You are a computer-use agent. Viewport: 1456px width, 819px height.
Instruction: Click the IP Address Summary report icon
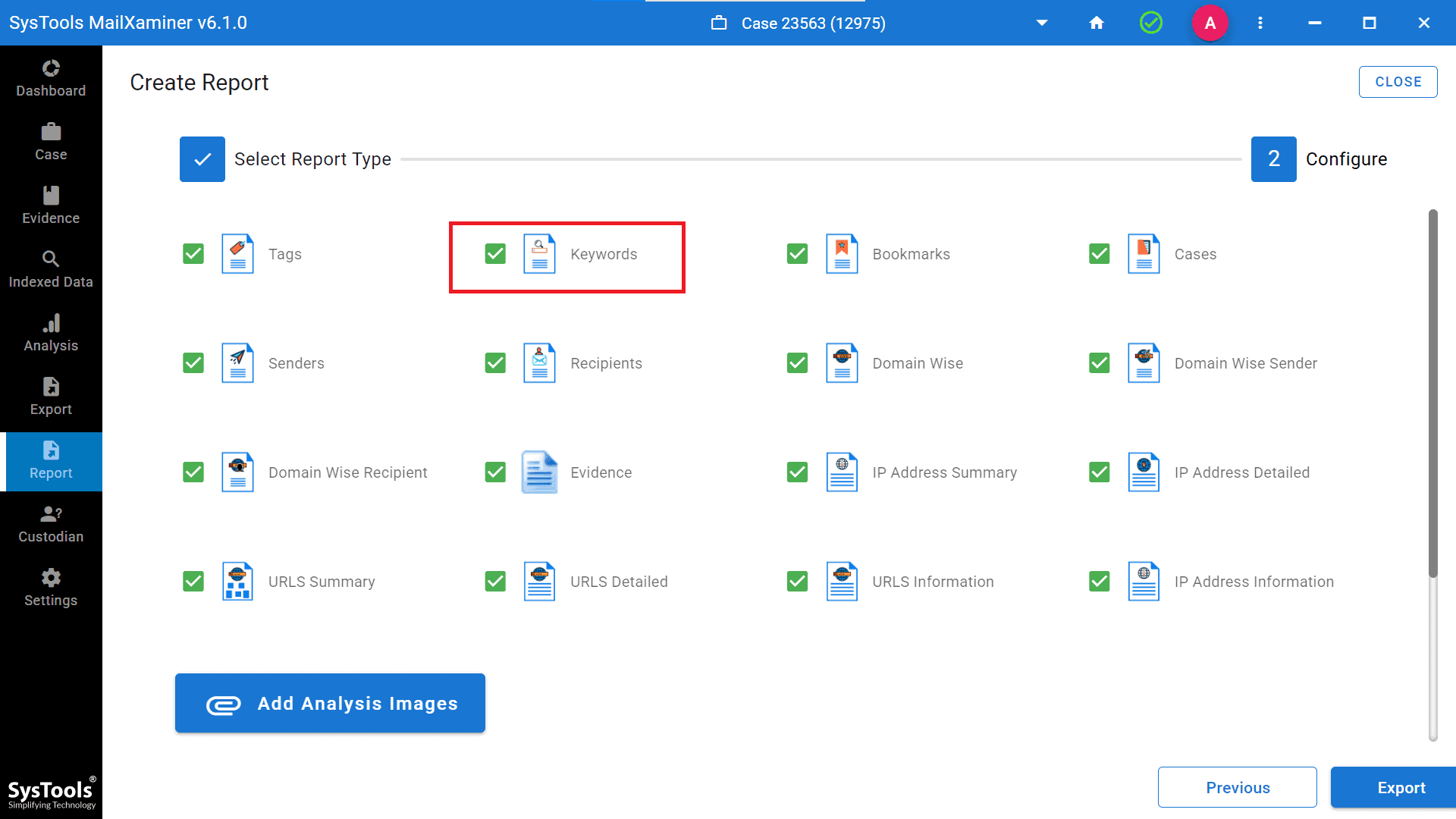[842, 472]
